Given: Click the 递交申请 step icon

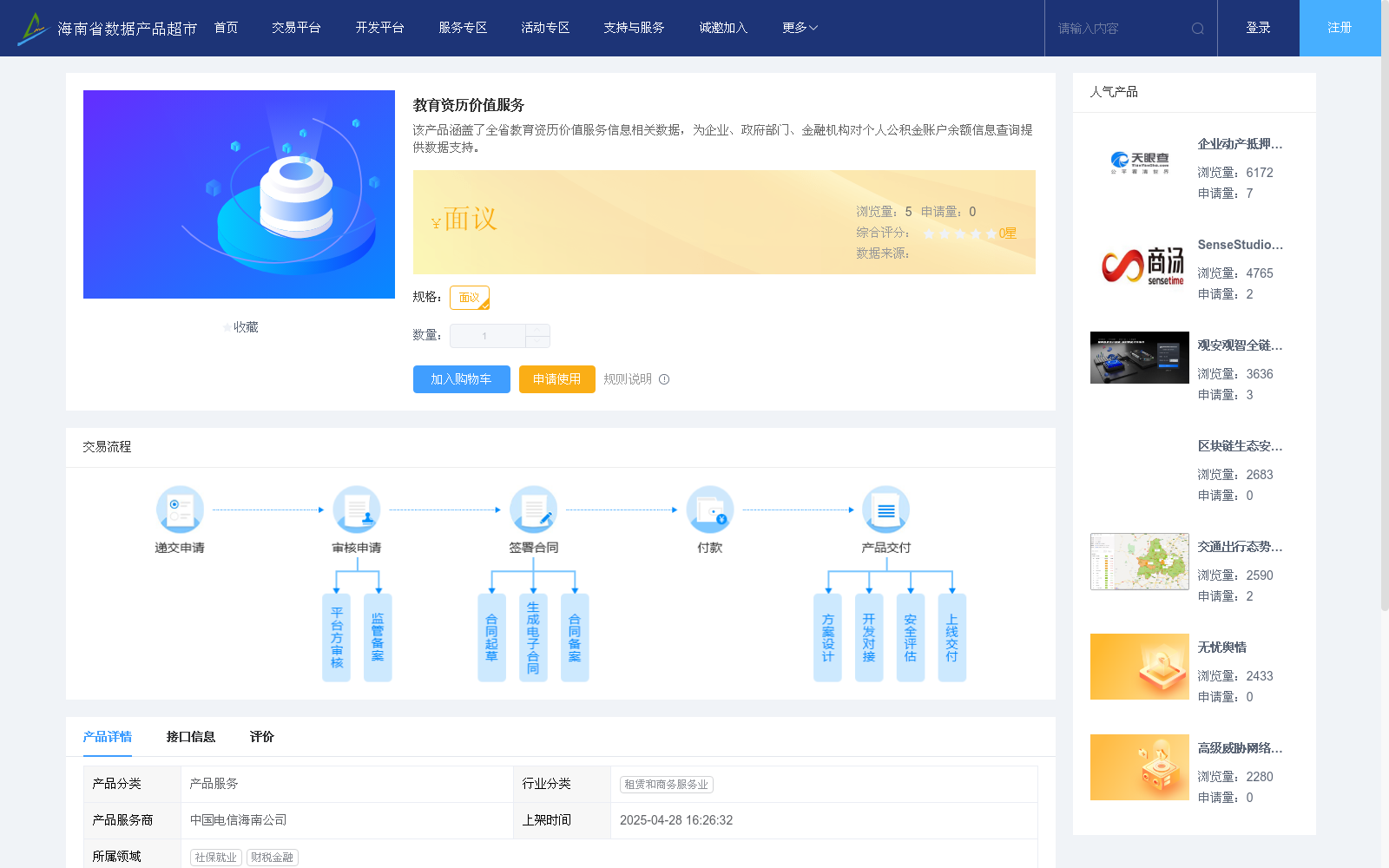Looking at the screenshot, I should click(x=180, y=510).
